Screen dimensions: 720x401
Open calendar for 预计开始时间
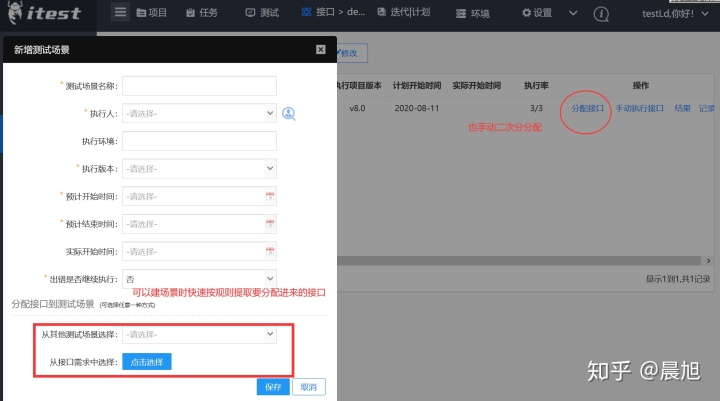click(270, 196)
